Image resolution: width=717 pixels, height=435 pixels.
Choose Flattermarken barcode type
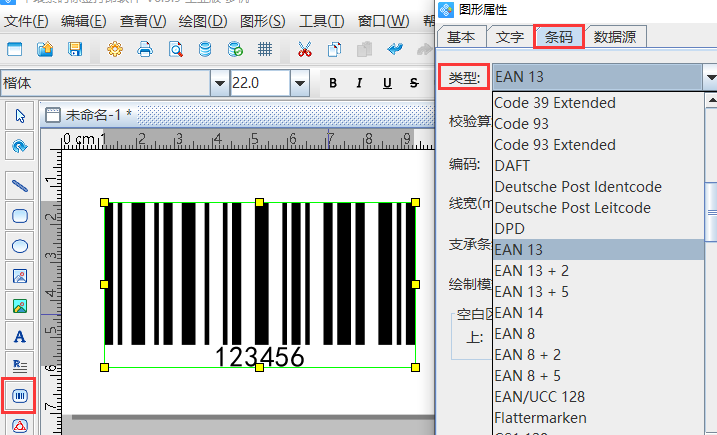pyautogui.click(x=598, y=418)
